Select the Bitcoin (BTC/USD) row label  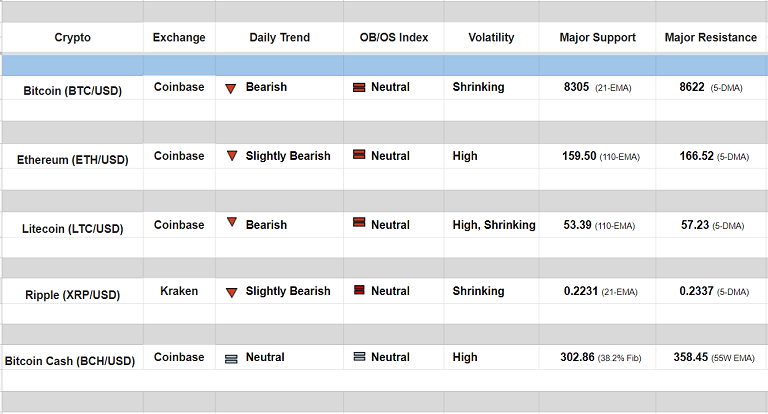[72, 91]
